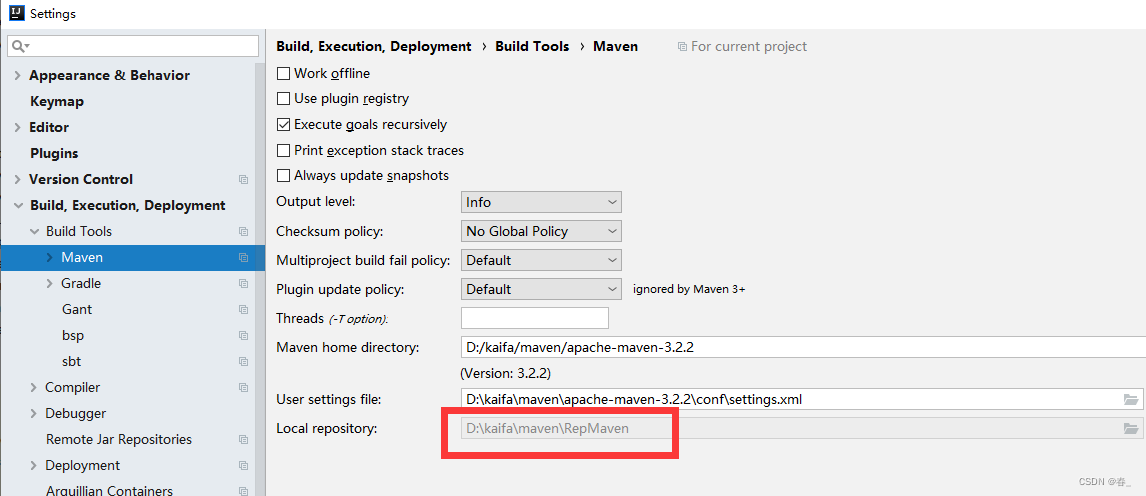
Task: Enable Always update snapshots checkbox
Action: (x=284, y=176)
